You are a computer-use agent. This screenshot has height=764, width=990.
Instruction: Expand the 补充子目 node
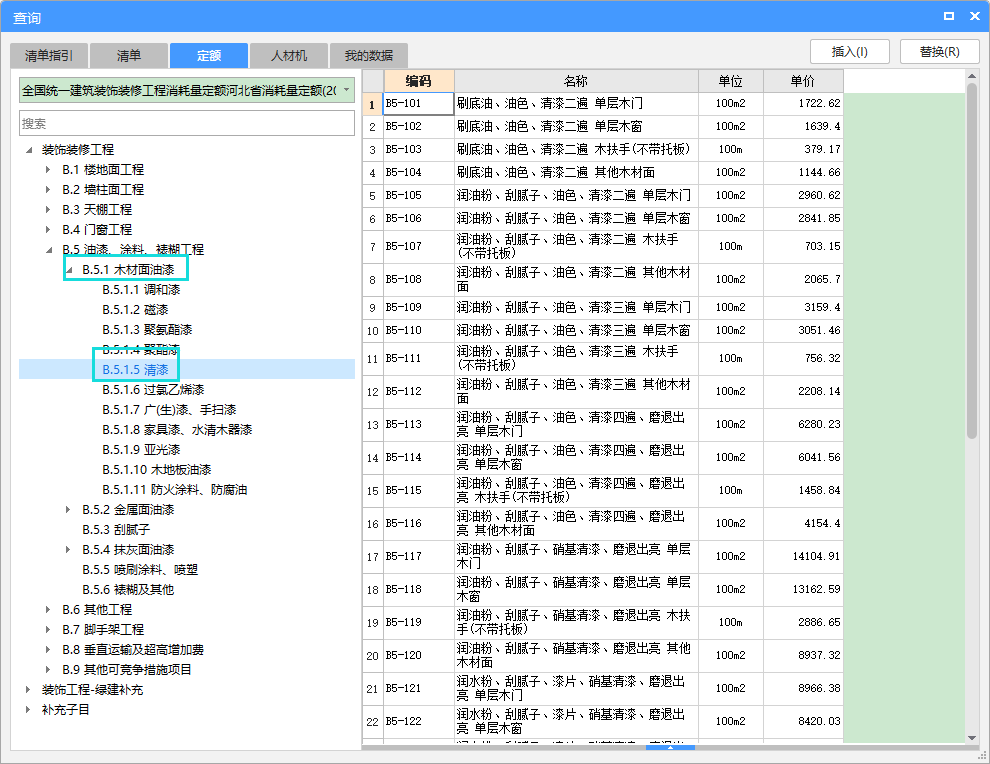(x=28, y=710)
